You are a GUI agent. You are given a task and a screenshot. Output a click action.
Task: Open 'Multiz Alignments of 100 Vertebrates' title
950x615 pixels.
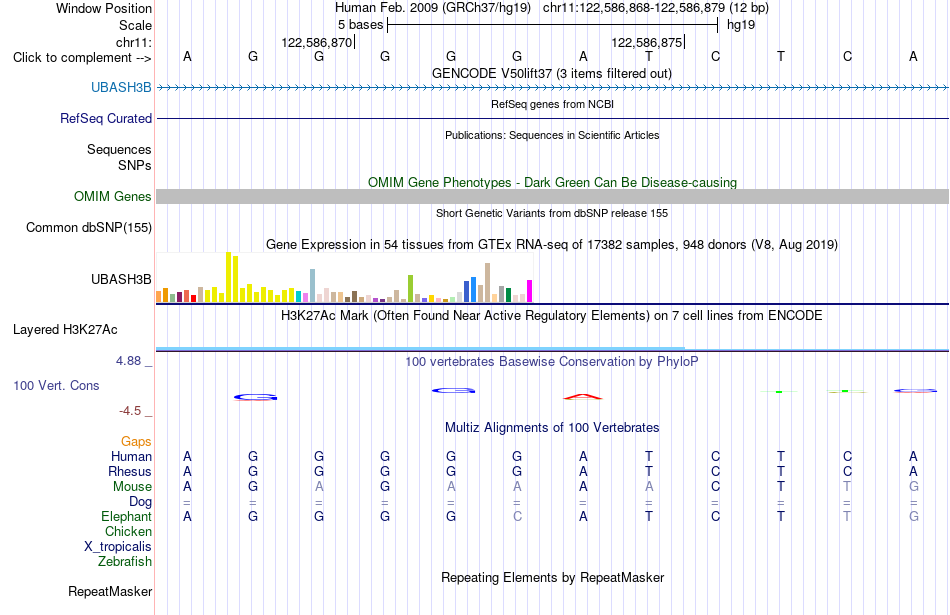[552, 428]
